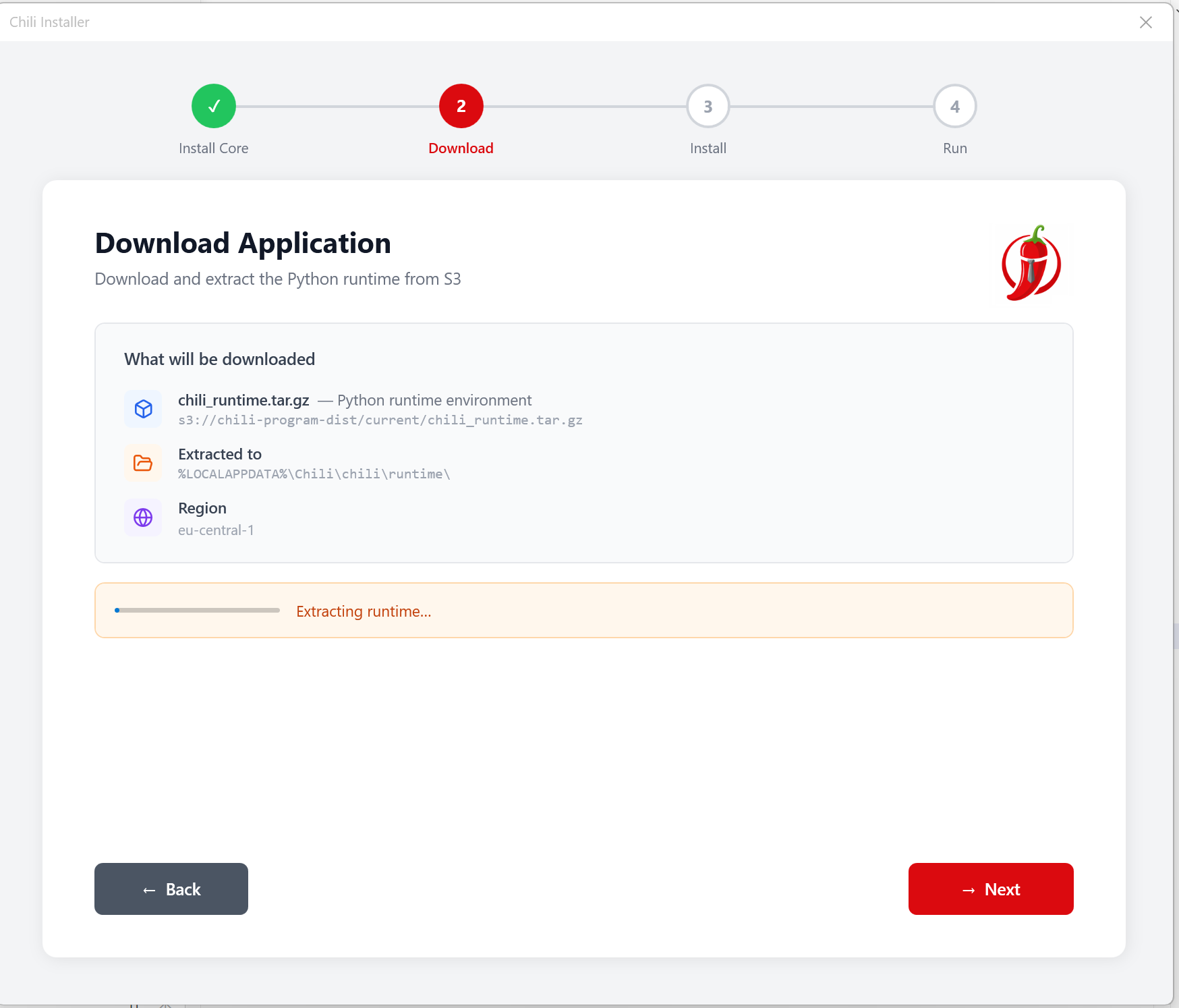Click the Next button
This screenshot has width=1179, height=1008.
click(990, 889)
